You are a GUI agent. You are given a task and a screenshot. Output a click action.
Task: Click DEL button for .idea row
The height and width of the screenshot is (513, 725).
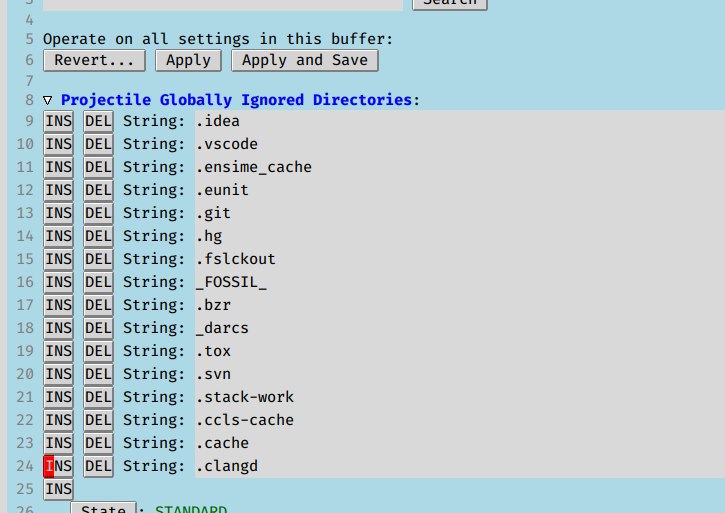(x=98, y=122)
